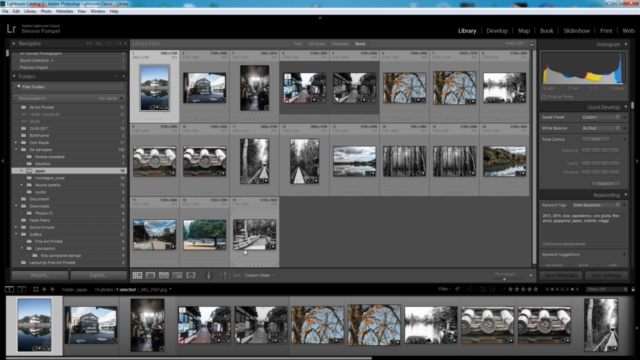Collapse the Da stampare folder
Image resolution: width=640 pixels, height=360 pixels.
(x=16, y=149)
